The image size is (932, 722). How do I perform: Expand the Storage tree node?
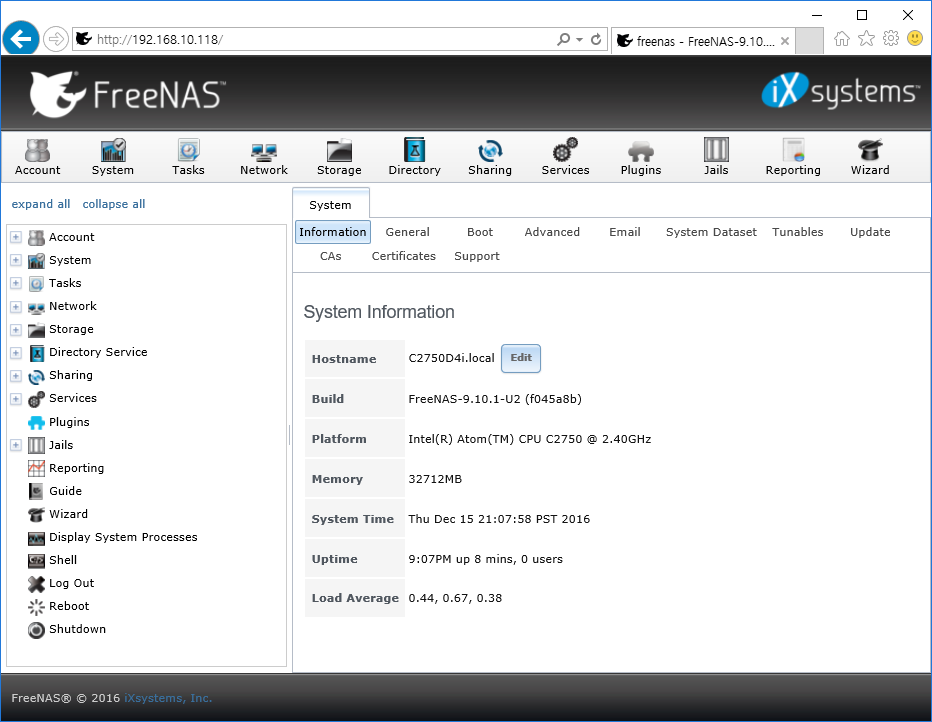(16, 330)
